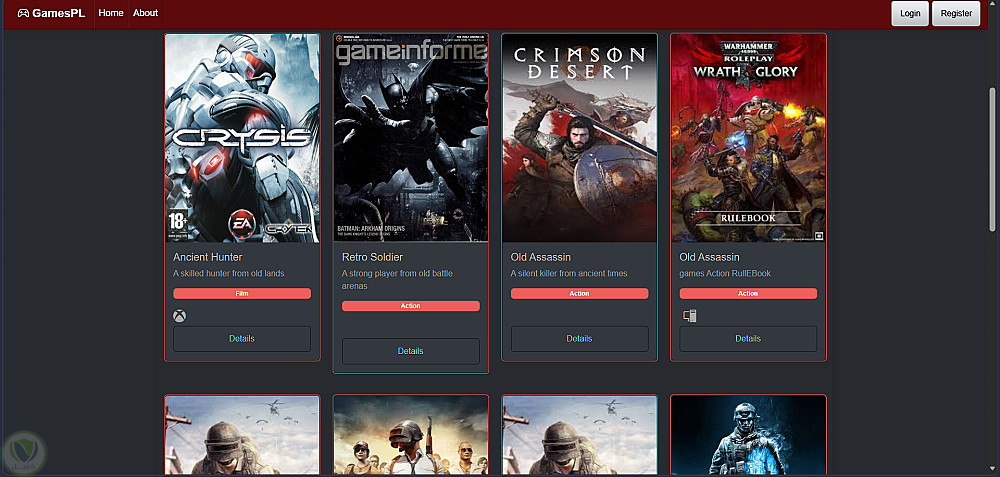Click the blue soldier cover thumbnail in bottom row
The height and width of the screenshot is (477, 1000).
tap(748, 435)
